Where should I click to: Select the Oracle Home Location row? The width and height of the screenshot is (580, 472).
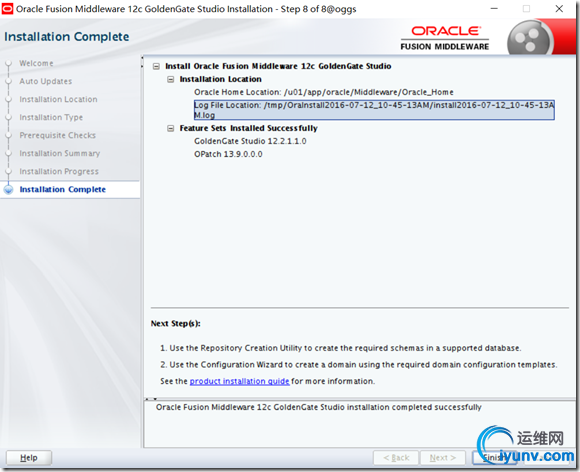[324, 92]
